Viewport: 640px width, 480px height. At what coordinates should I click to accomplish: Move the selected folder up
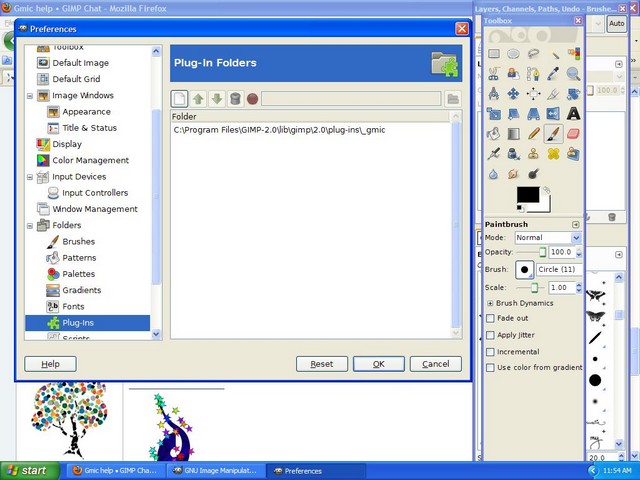[198, 99]
